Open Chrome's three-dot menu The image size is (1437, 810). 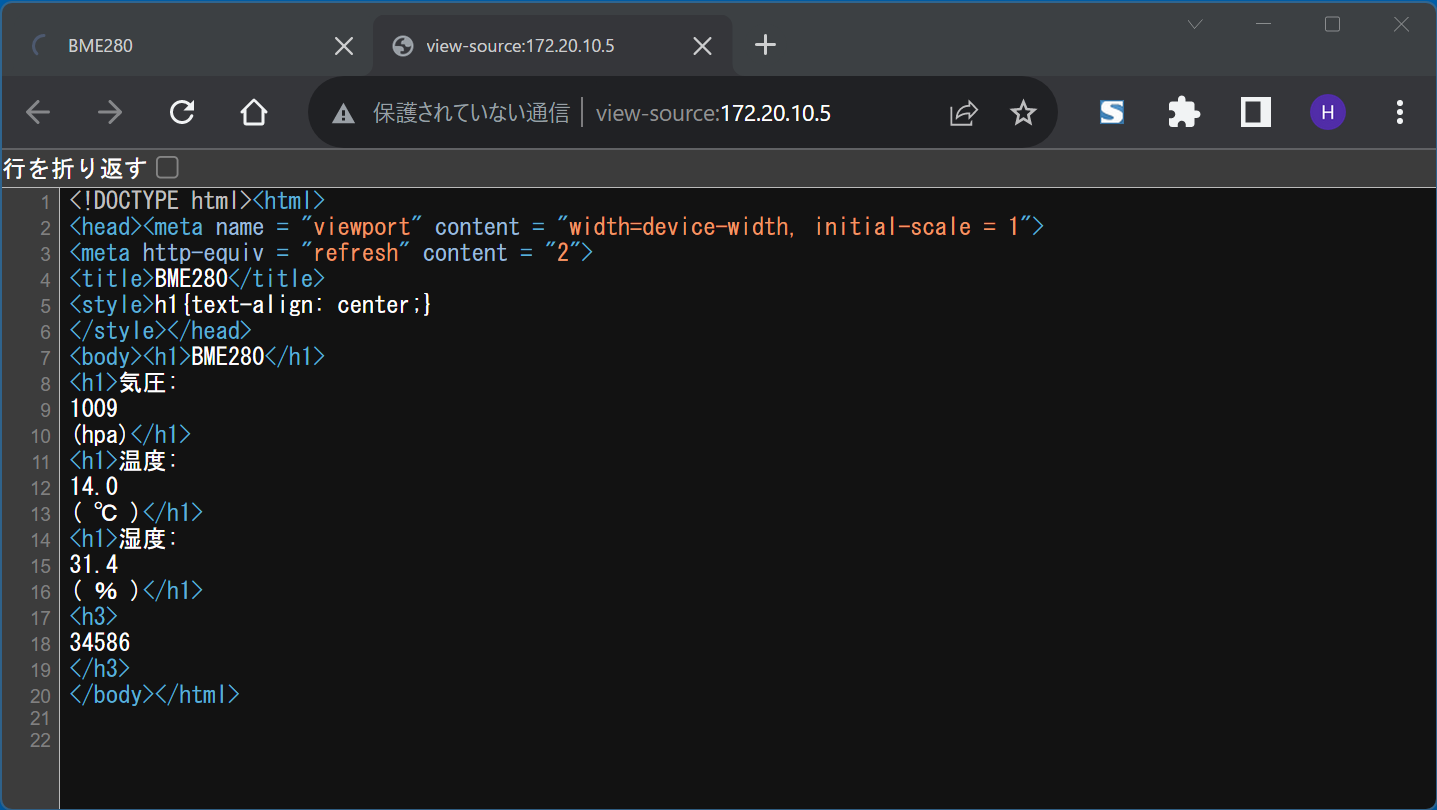click(1399, 112)
